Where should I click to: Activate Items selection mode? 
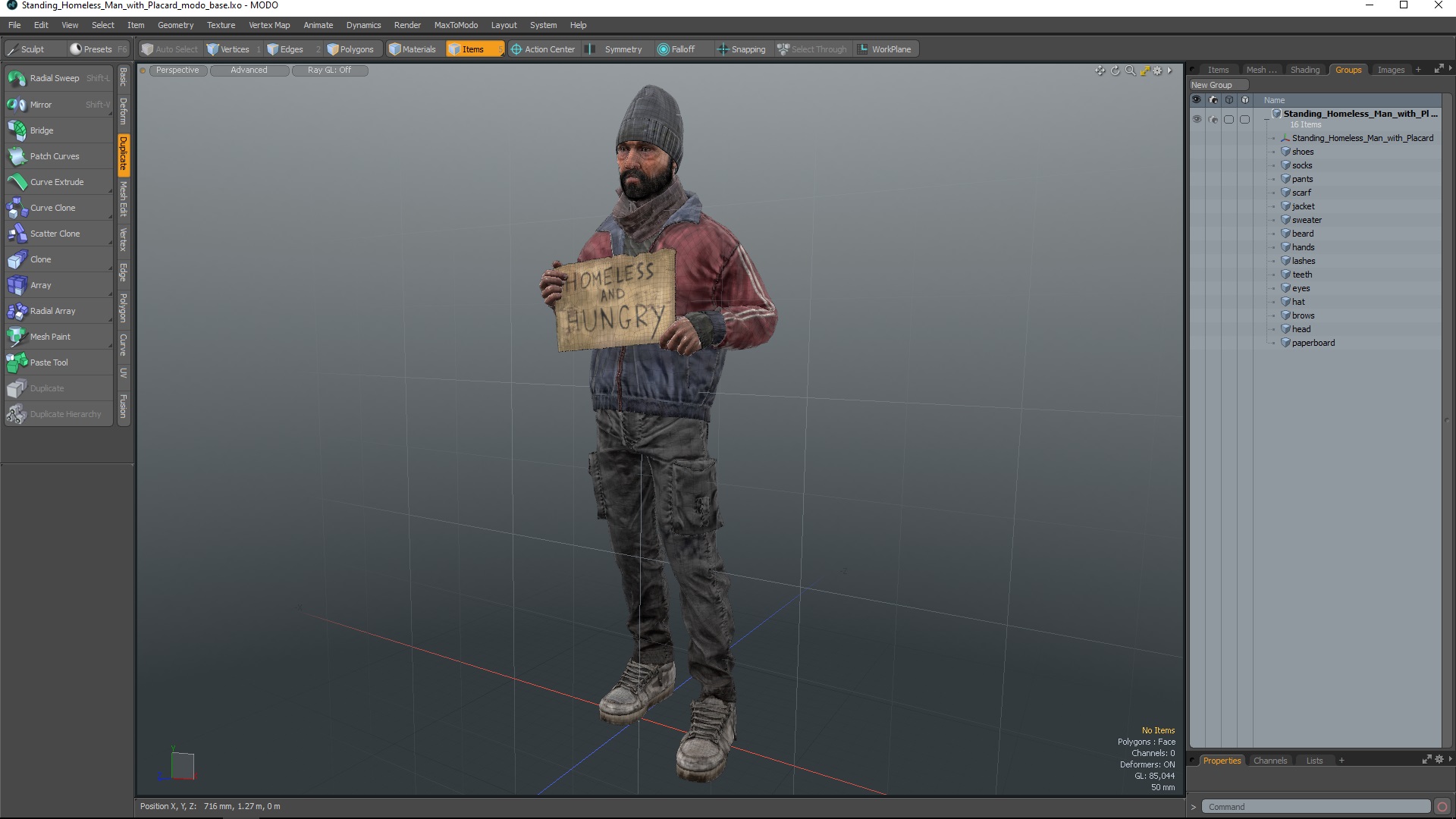pos(474,49)
